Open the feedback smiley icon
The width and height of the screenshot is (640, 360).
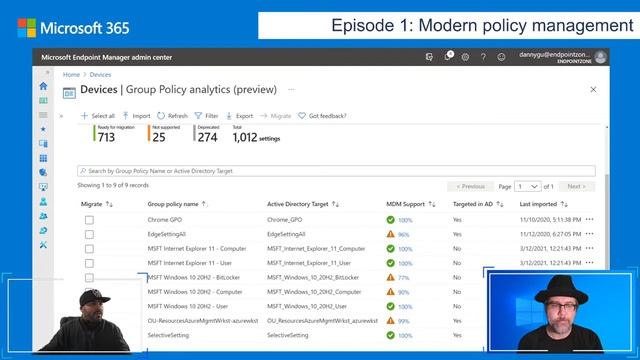(501, 57)
